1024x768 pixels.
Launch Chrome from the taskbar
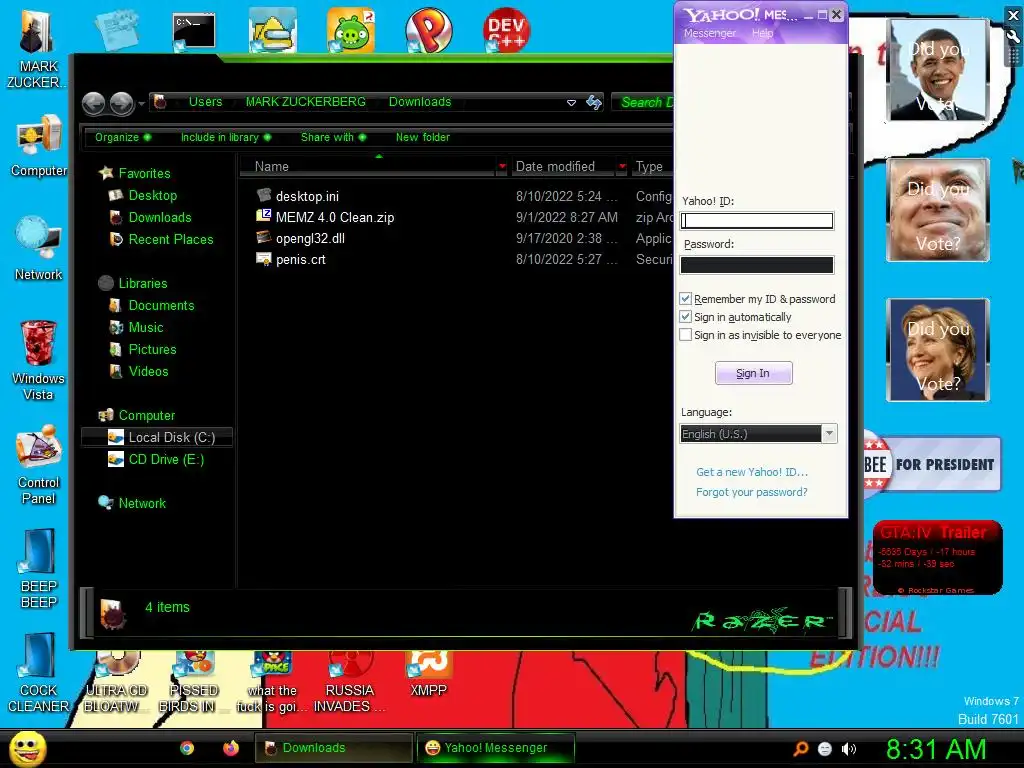[x=187, y=748]
